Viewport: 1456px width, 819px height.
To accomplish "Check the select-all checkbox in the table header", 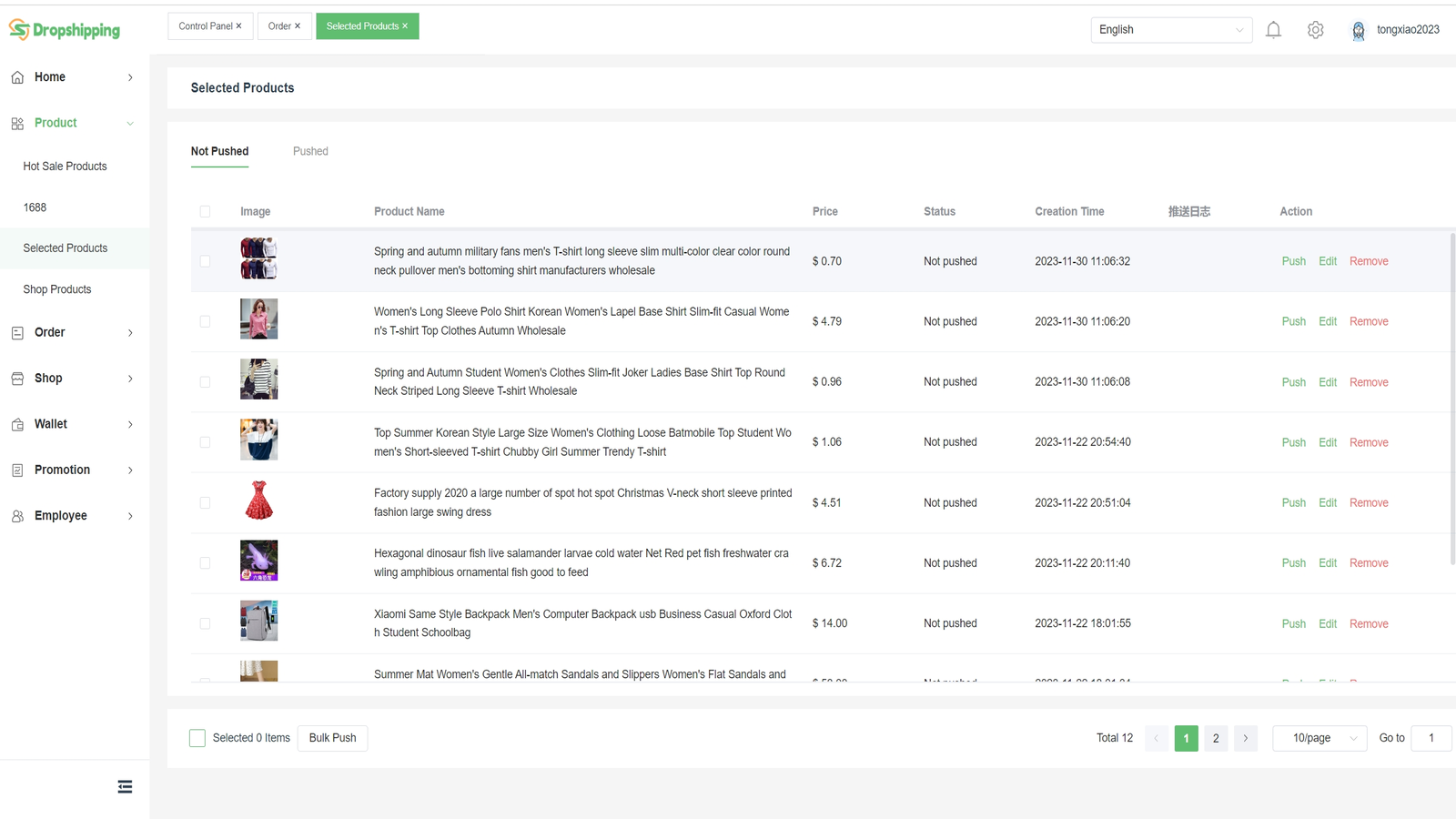I will pos(206,210).
